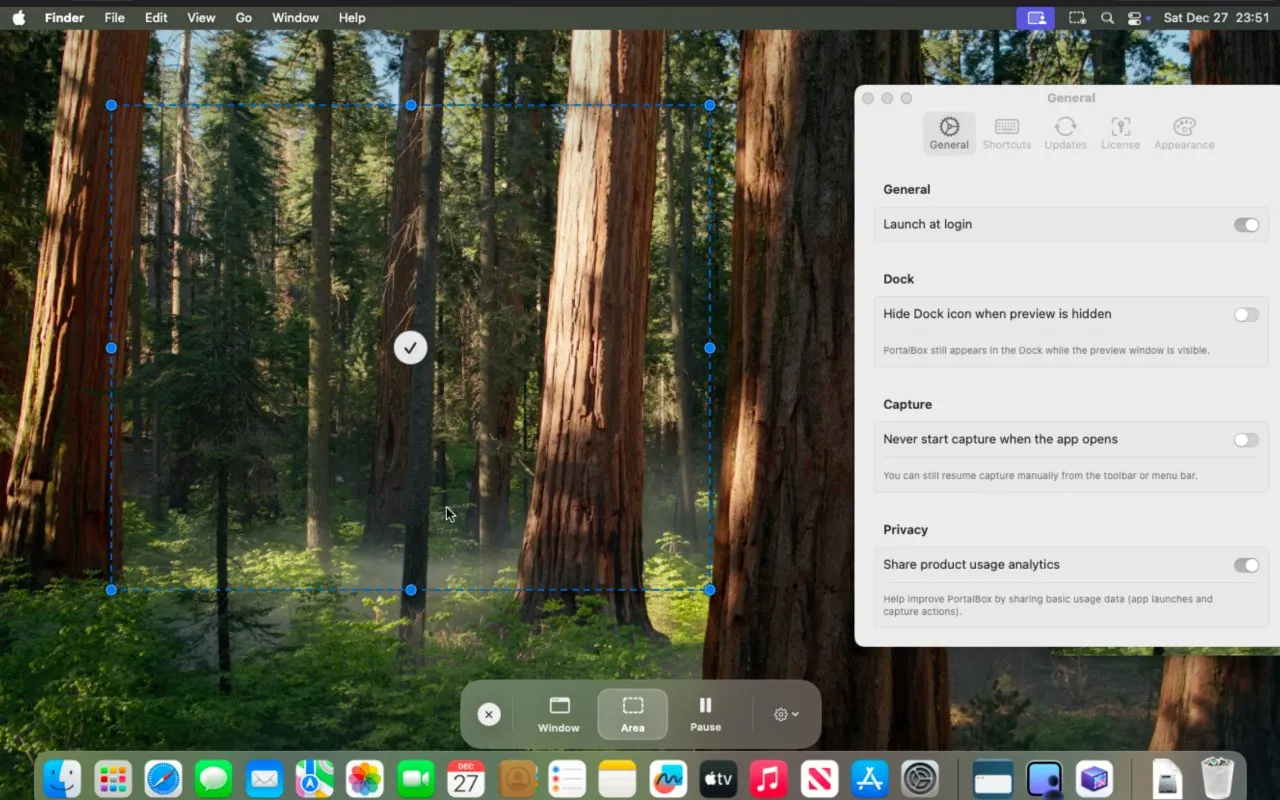Open Photos from the Dock

coord(365,778)
